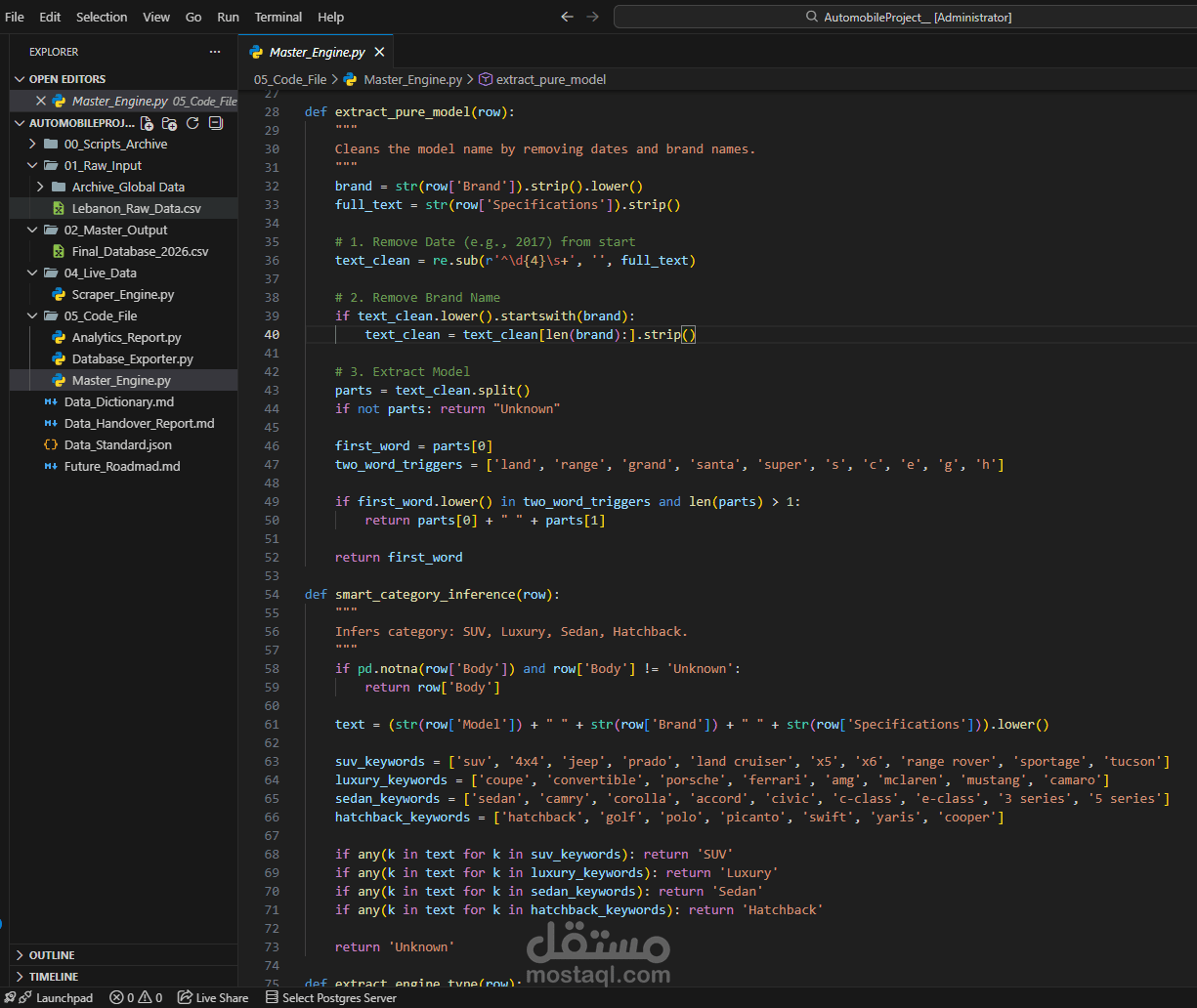Click line number 40 in the gutter
Screen dimensions: 1197x1008
point(271,334)
